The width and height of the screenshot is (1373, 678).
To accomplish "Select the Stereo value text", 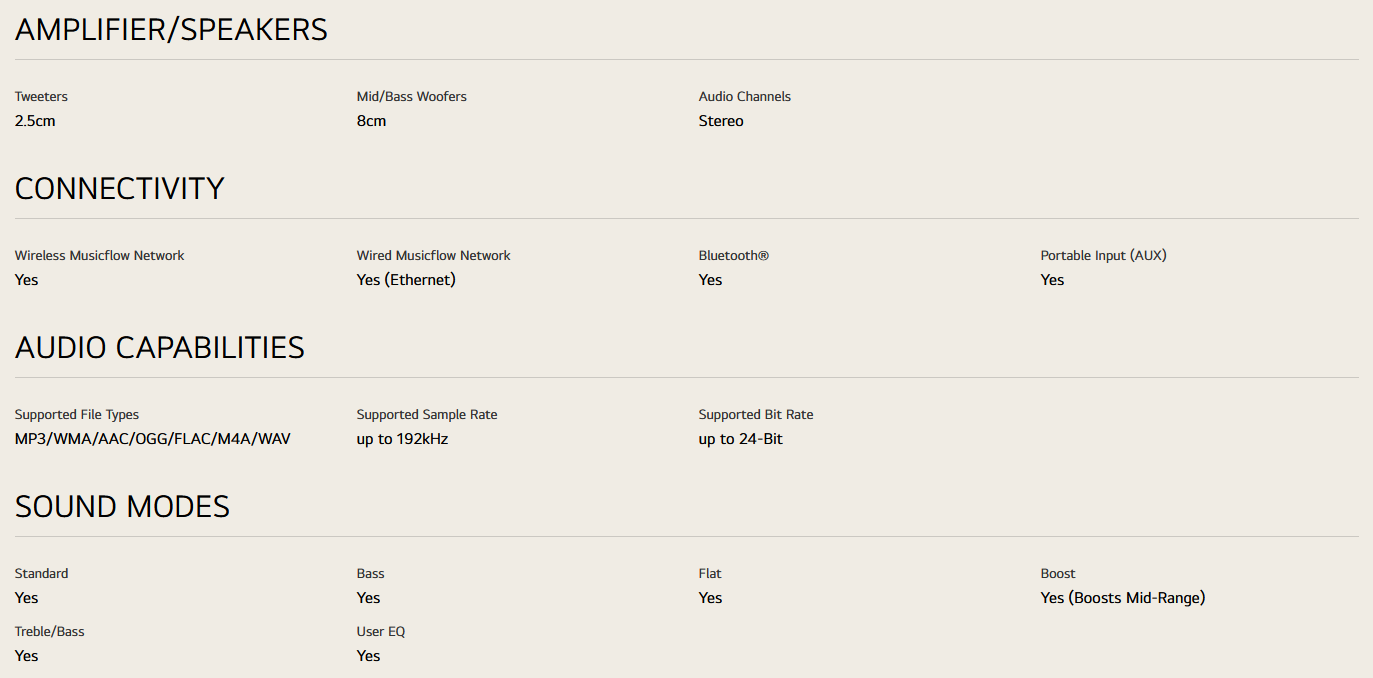I will (x=721, y=121).
